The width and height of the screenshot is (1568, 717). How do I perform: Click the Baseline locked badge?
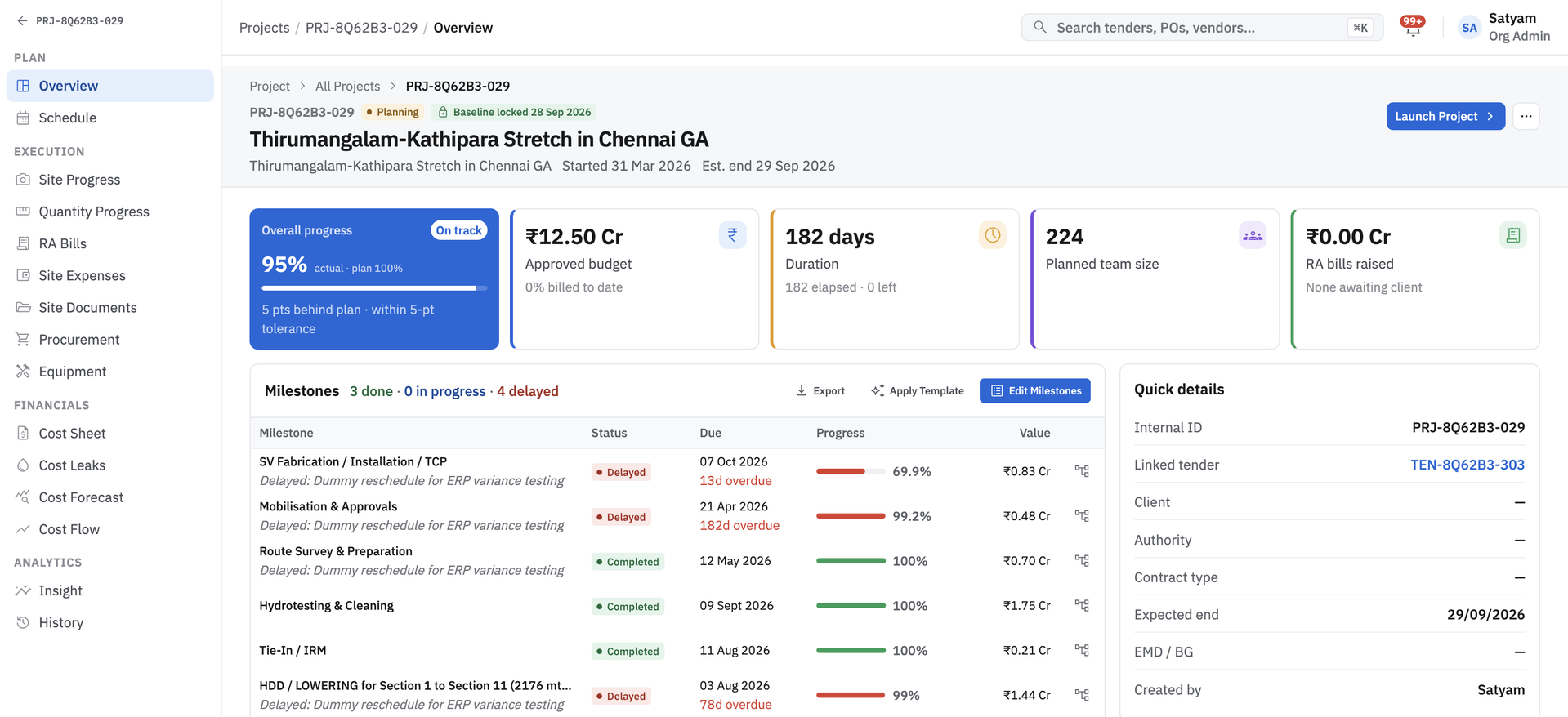[x=514, y=112]
